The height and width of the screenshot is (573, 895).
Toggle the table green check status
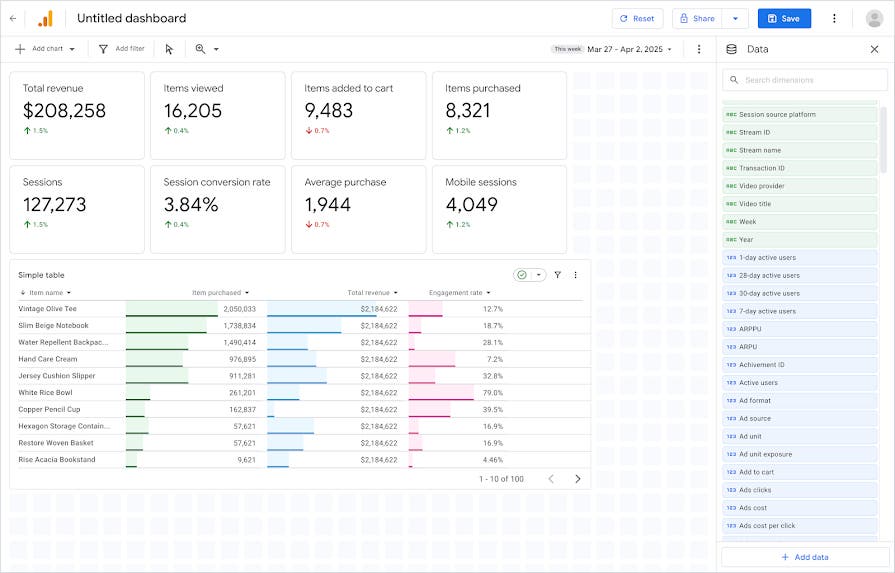coord(522,275)
